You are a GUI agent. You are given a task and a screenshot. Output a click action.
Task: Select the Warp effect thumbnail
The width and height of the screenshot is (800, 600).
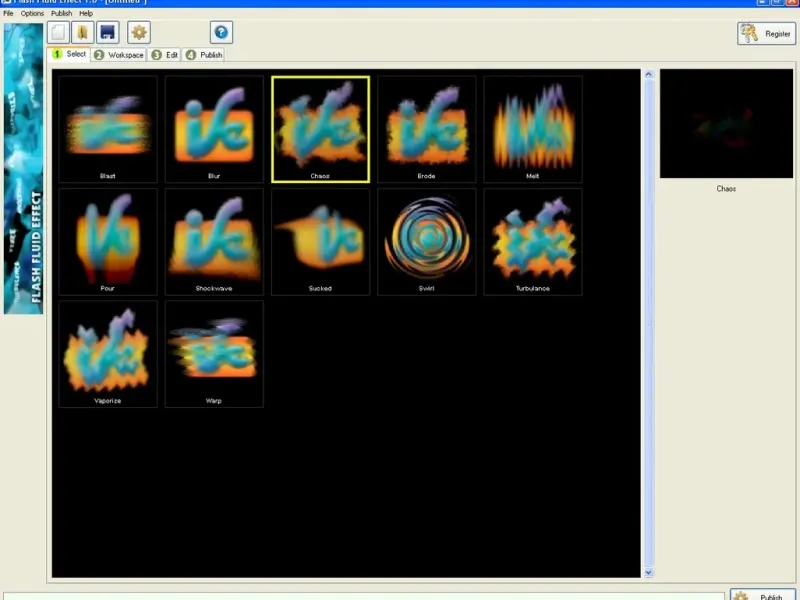pyautogui.click(x=214, y=354)
